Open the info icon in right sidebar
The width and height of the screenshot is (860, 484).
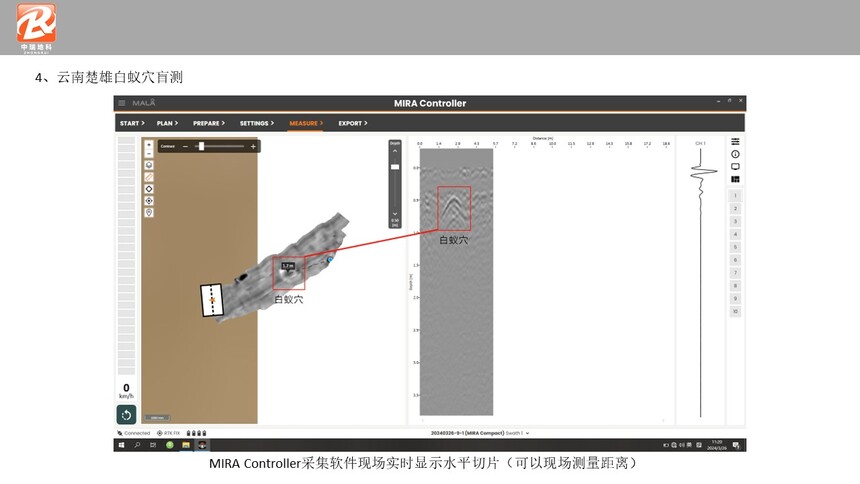point(735,154)
